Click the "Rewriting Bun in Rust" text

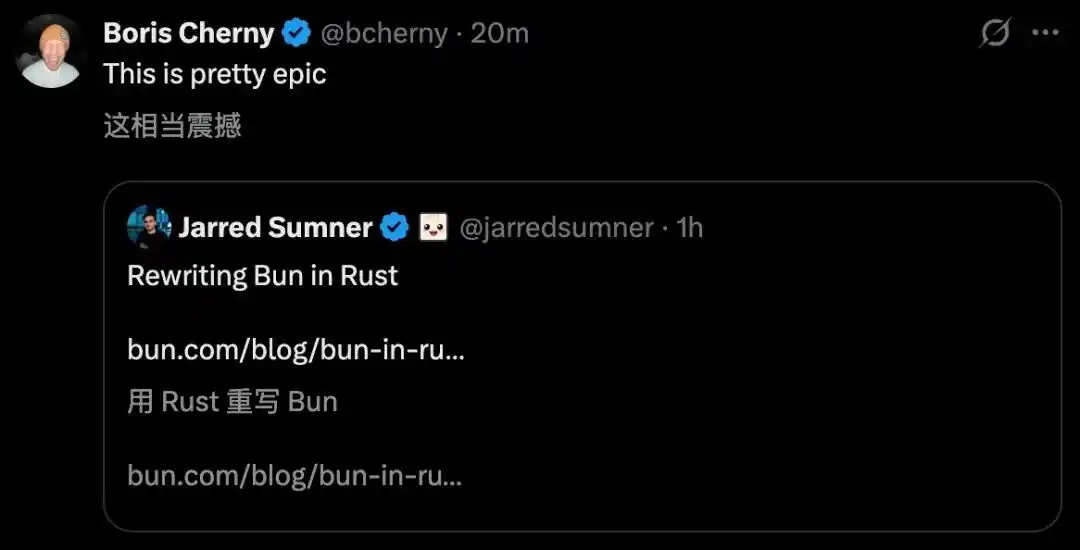pyautogui.click(x=263, y=275)
